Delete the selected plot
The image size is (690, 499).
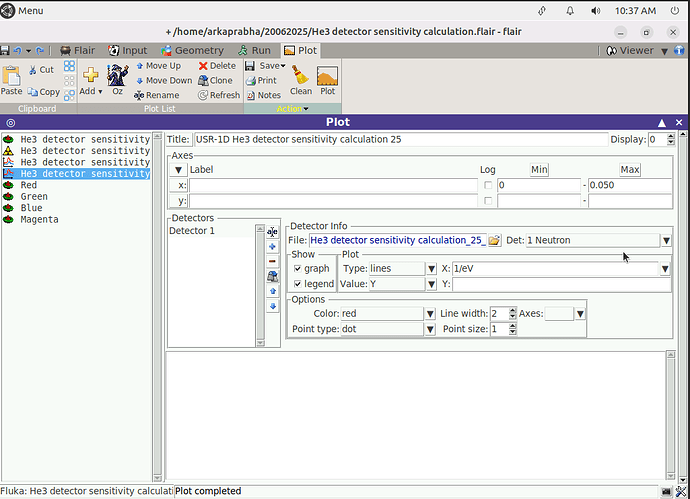tap(217, 66)
